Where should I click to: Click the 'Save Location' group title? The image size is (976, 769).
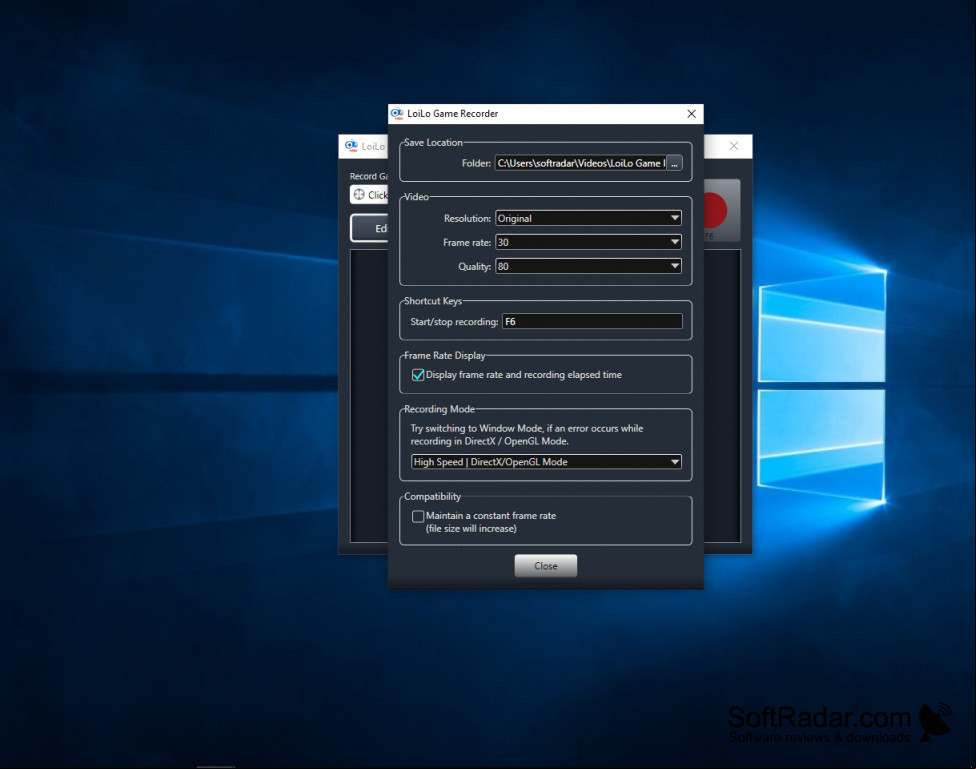coord(433,143)
